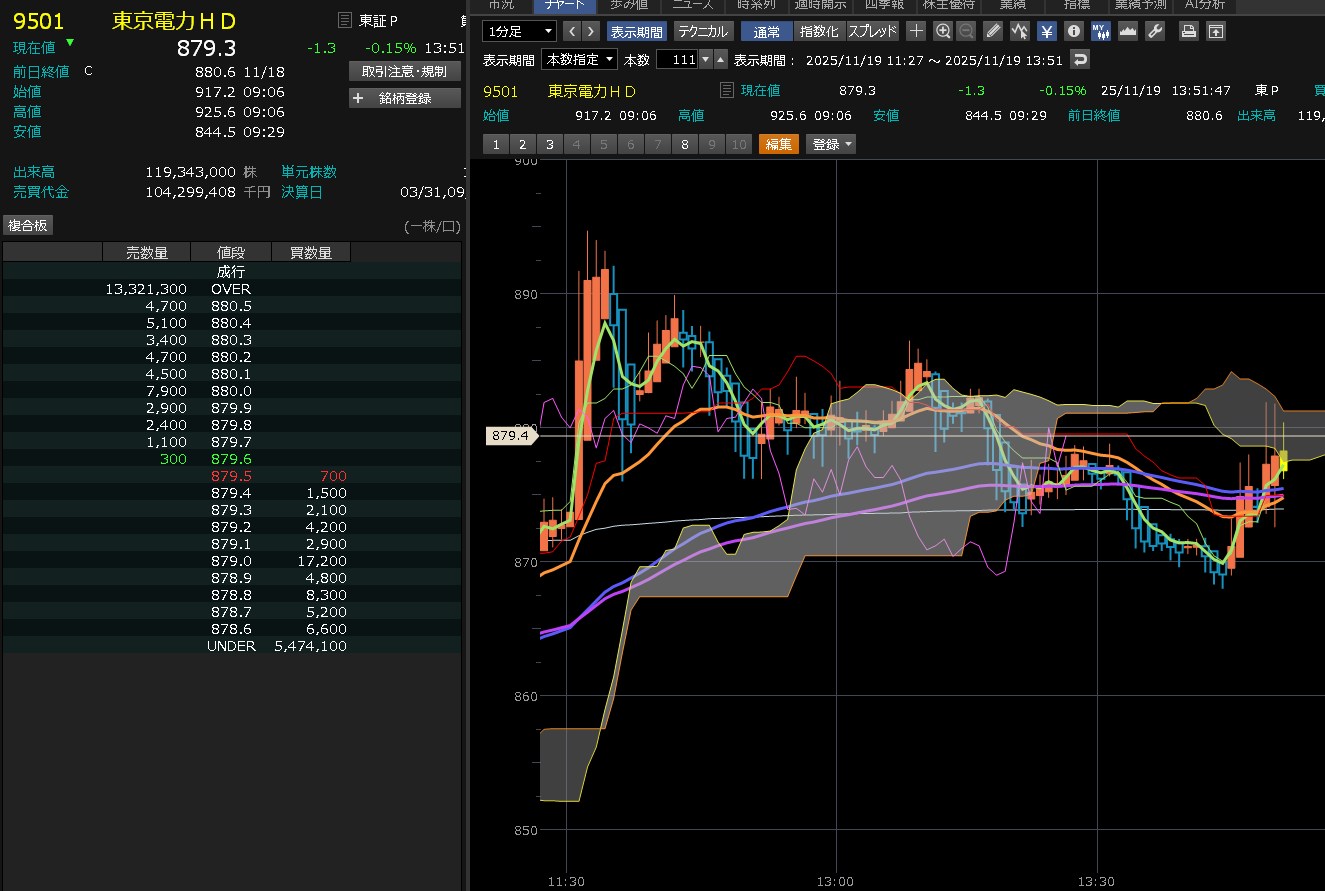Screen dimensions: 1325x891
Task: Click the reset display period arrow icon
Action: click(x=1079, y=60)
